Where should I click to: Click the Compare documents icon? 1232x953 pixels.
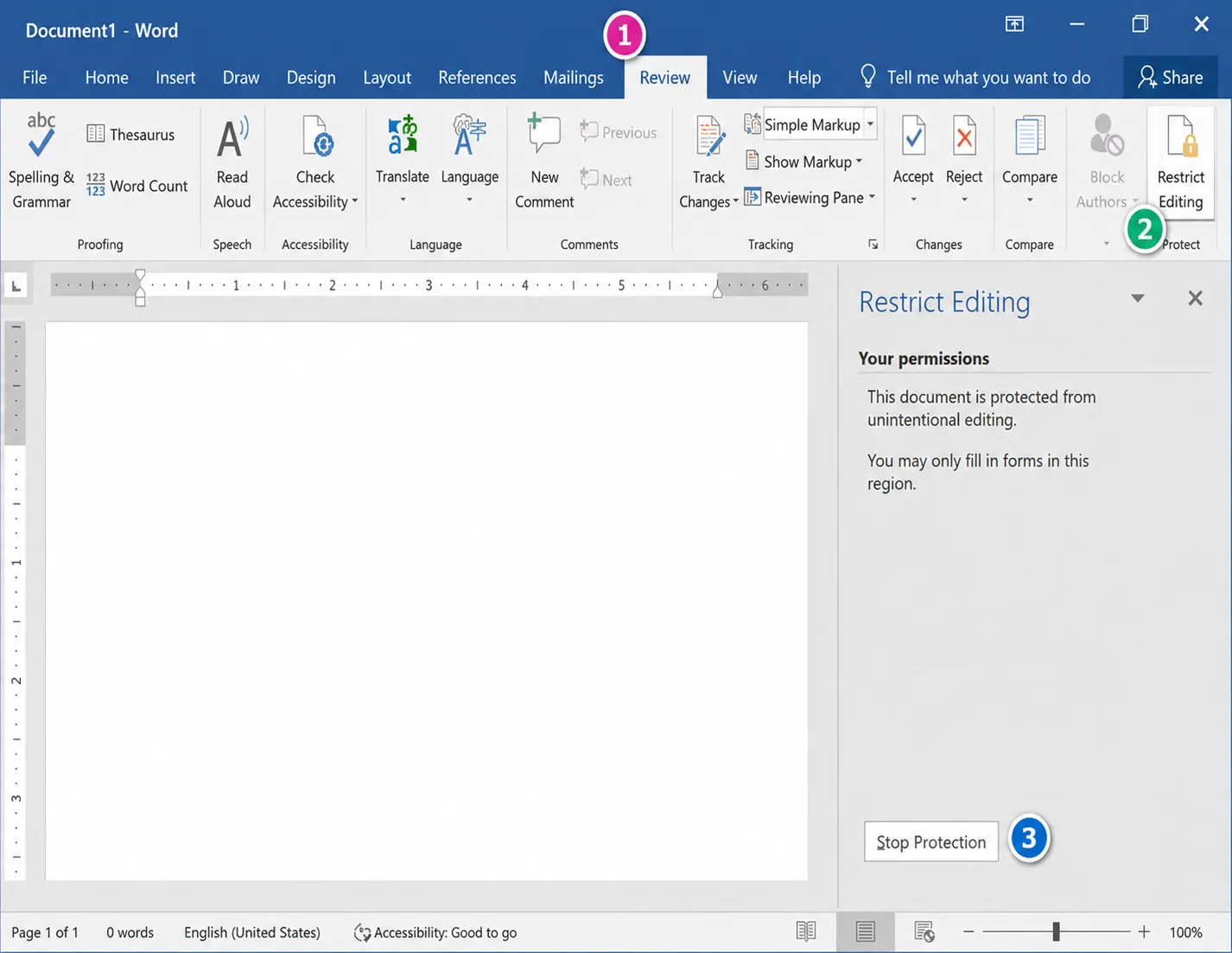coord(1029,137)
